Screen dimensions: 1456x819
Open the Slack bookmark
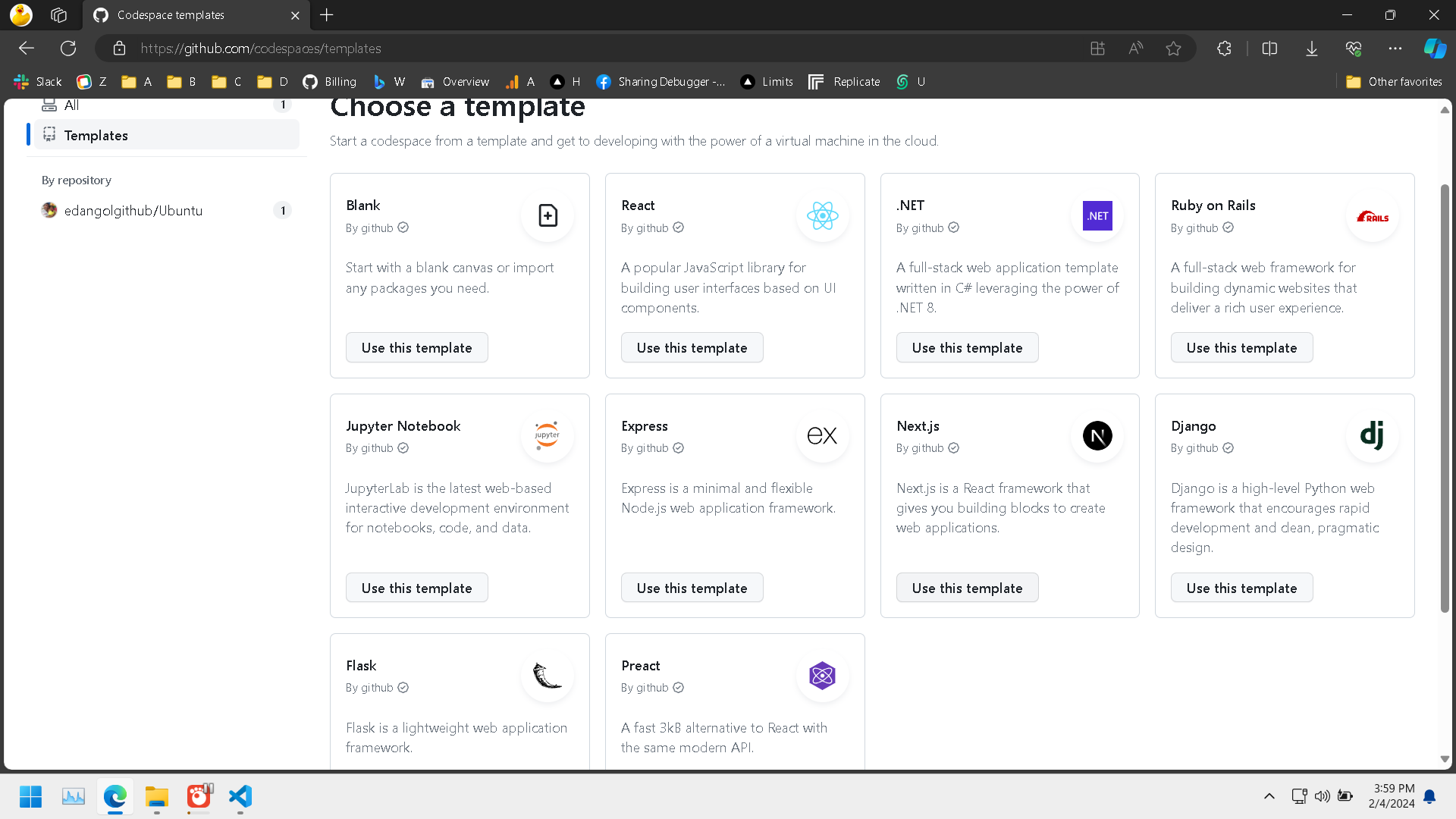point(38,82)
